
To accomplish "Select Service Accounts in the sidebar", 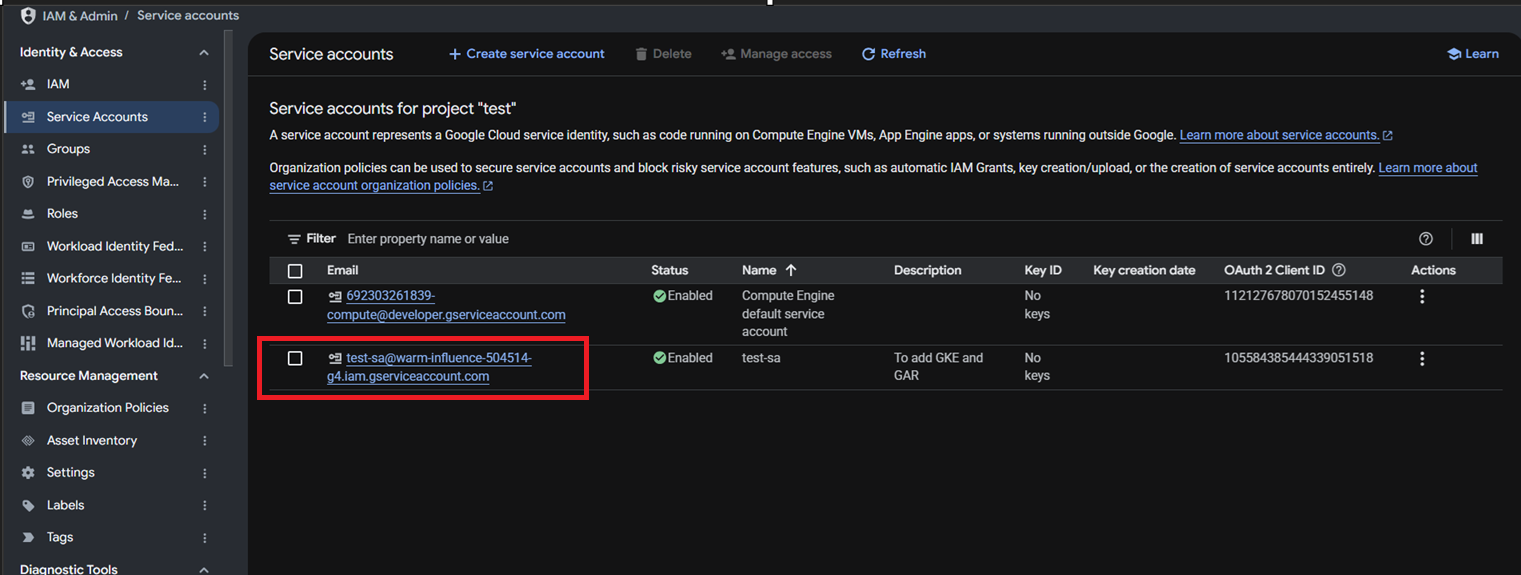I will [110, 117].
